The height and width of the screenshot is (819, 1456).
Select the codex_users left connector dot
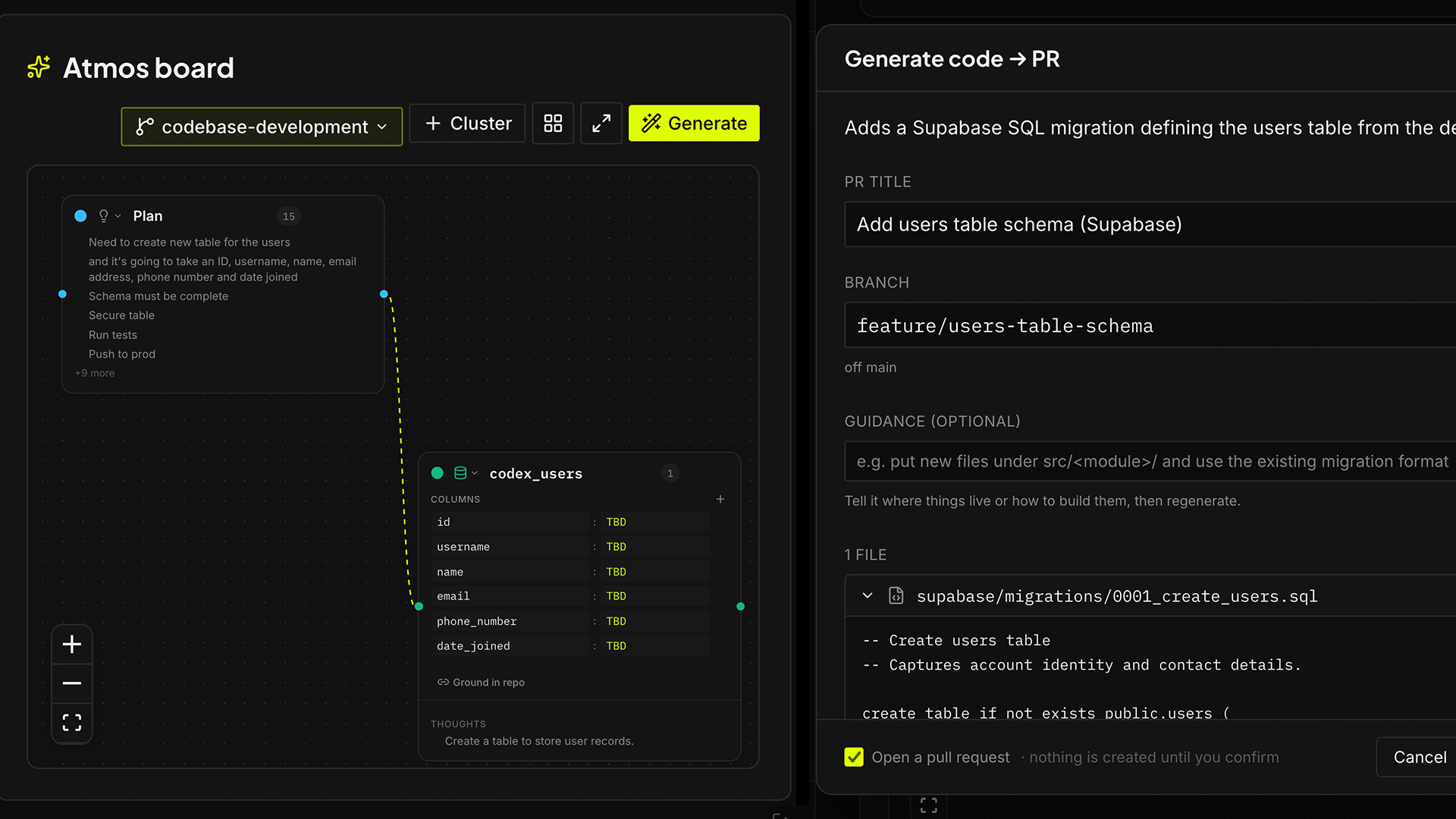pos(419,607)
